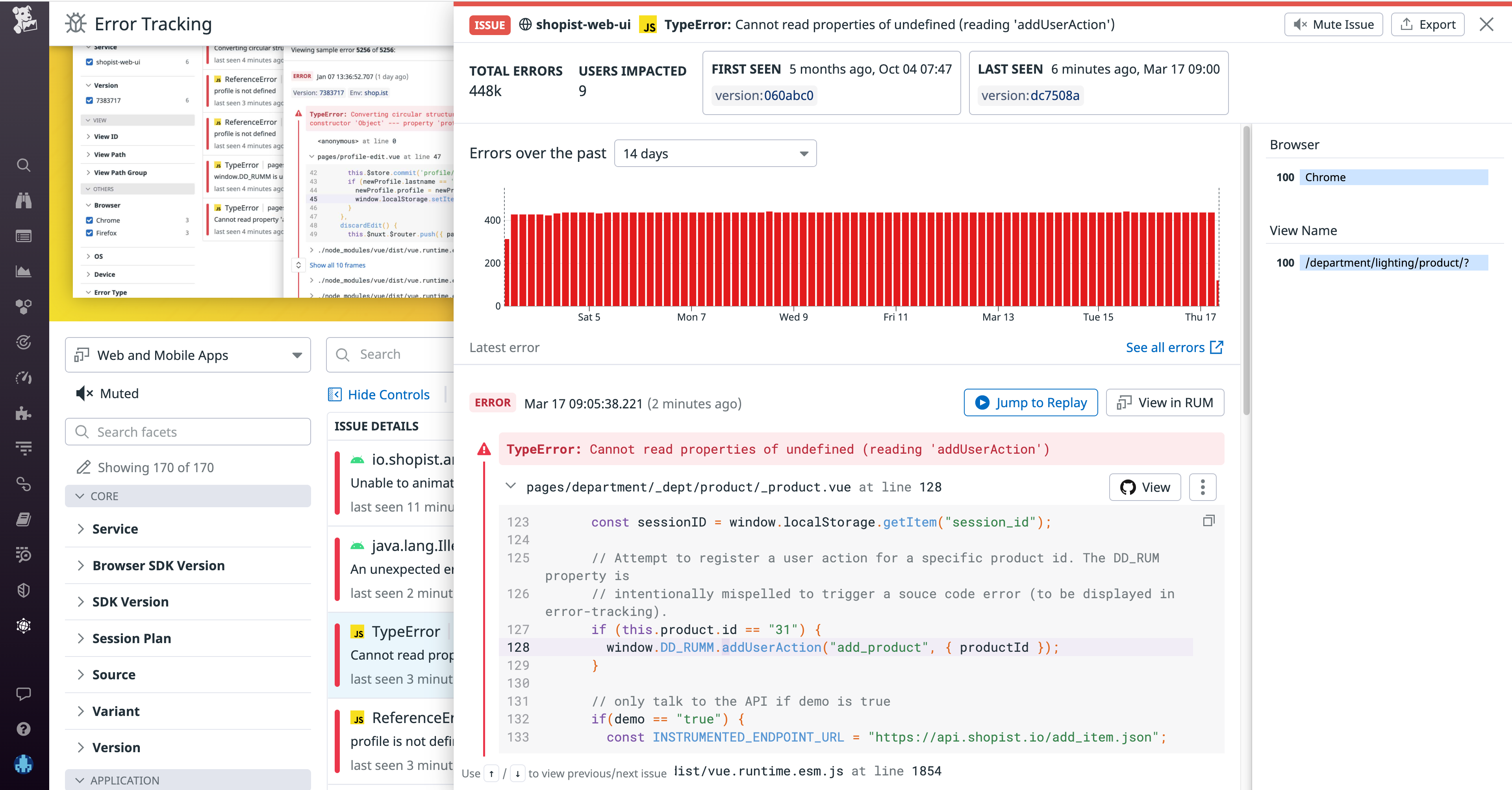
Task: Expand the View Path facet
Action: [x=109, y=154]
